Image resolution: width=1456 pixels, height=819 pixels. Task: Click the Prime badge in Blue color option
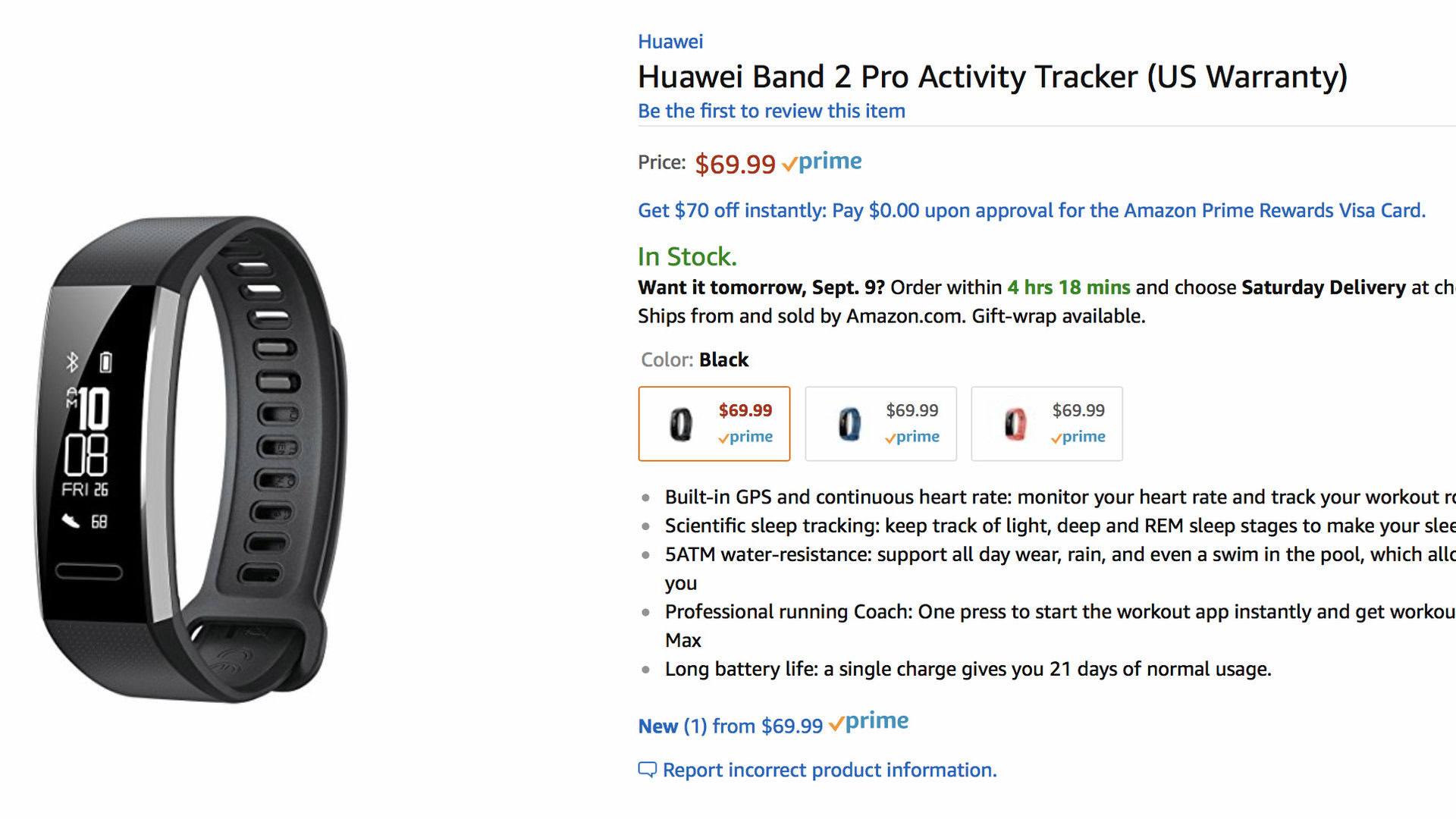point(912,437)
